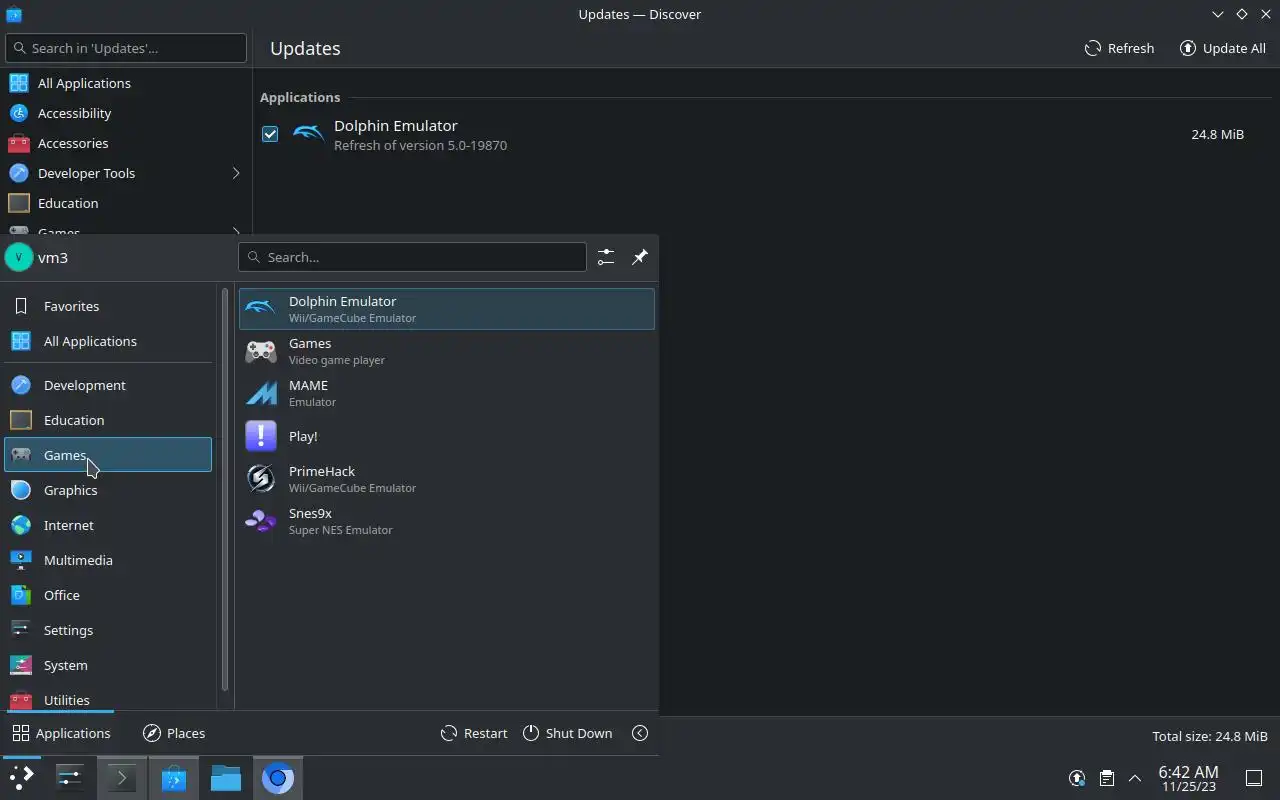The height and width of the screenshot is (800, 1280).
Task: Click the Search in 'Updates' field
Action: (126, 48)
